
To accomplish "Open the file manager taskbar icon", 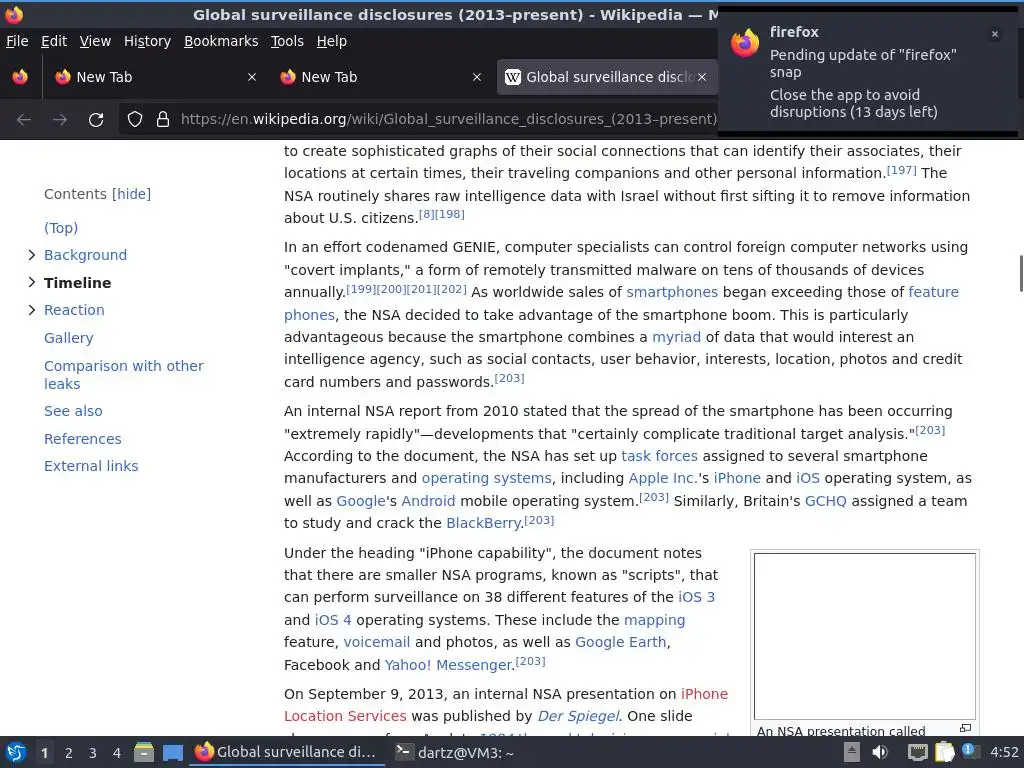I will click(144, 753).
